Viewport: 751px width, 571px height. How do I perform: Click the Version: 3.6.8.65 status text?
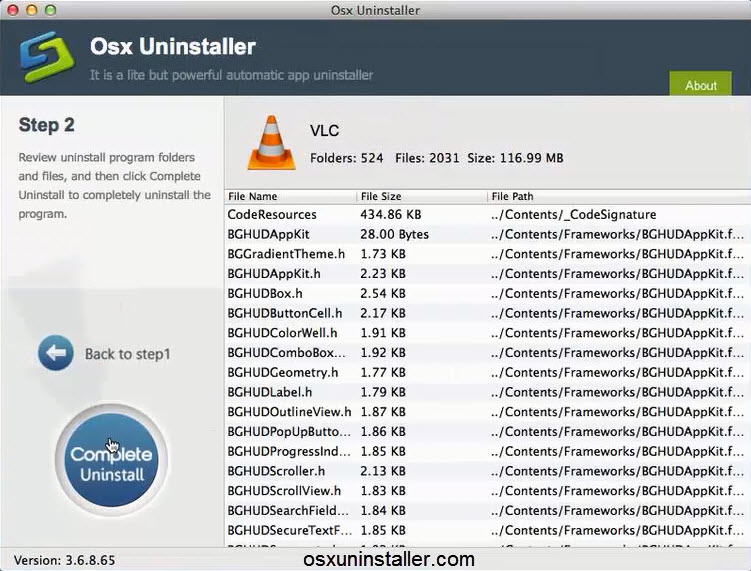click(64, 560)
